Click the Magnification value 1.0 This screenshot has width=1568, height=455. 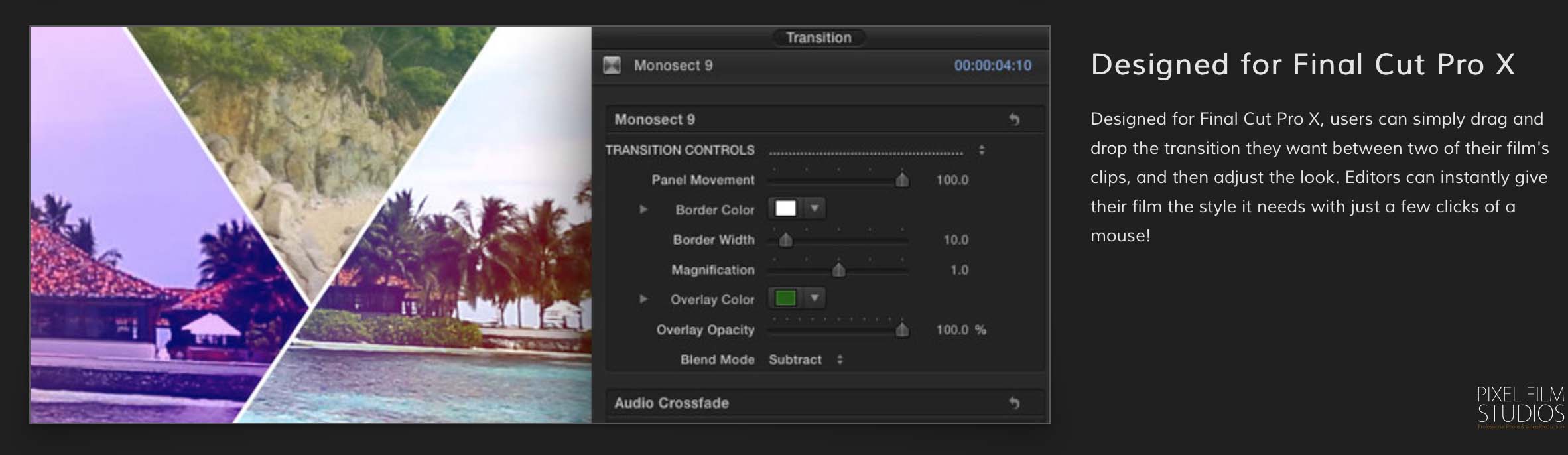(959, 270)
